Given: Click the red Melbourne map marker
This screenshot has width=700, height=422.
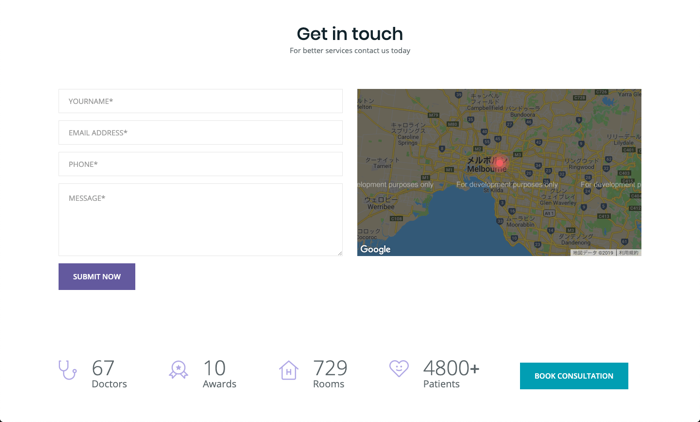Looking at the screenshot, I should (x=499, y=163).
